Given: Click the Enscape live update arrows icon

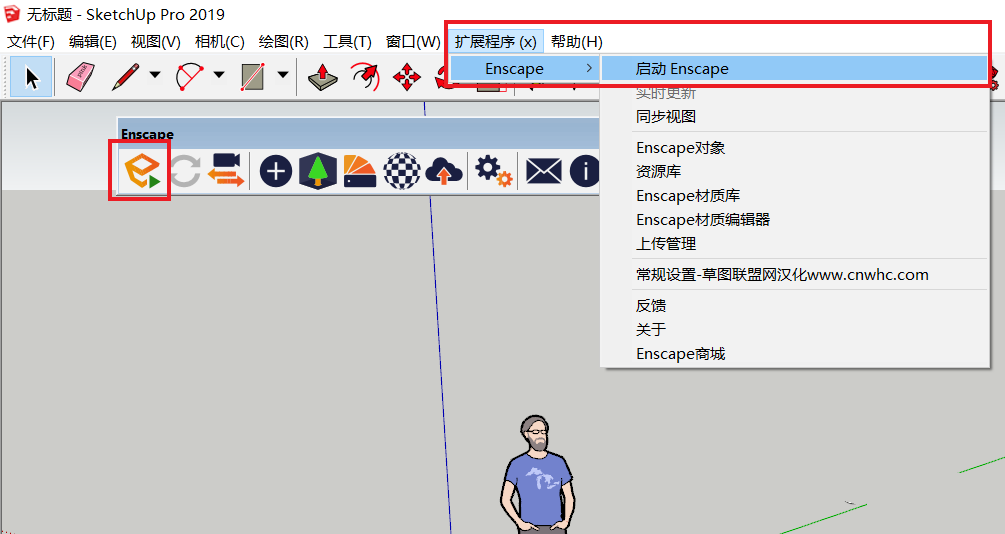Looking at the screenshot, I should click(x=185, y=171).
